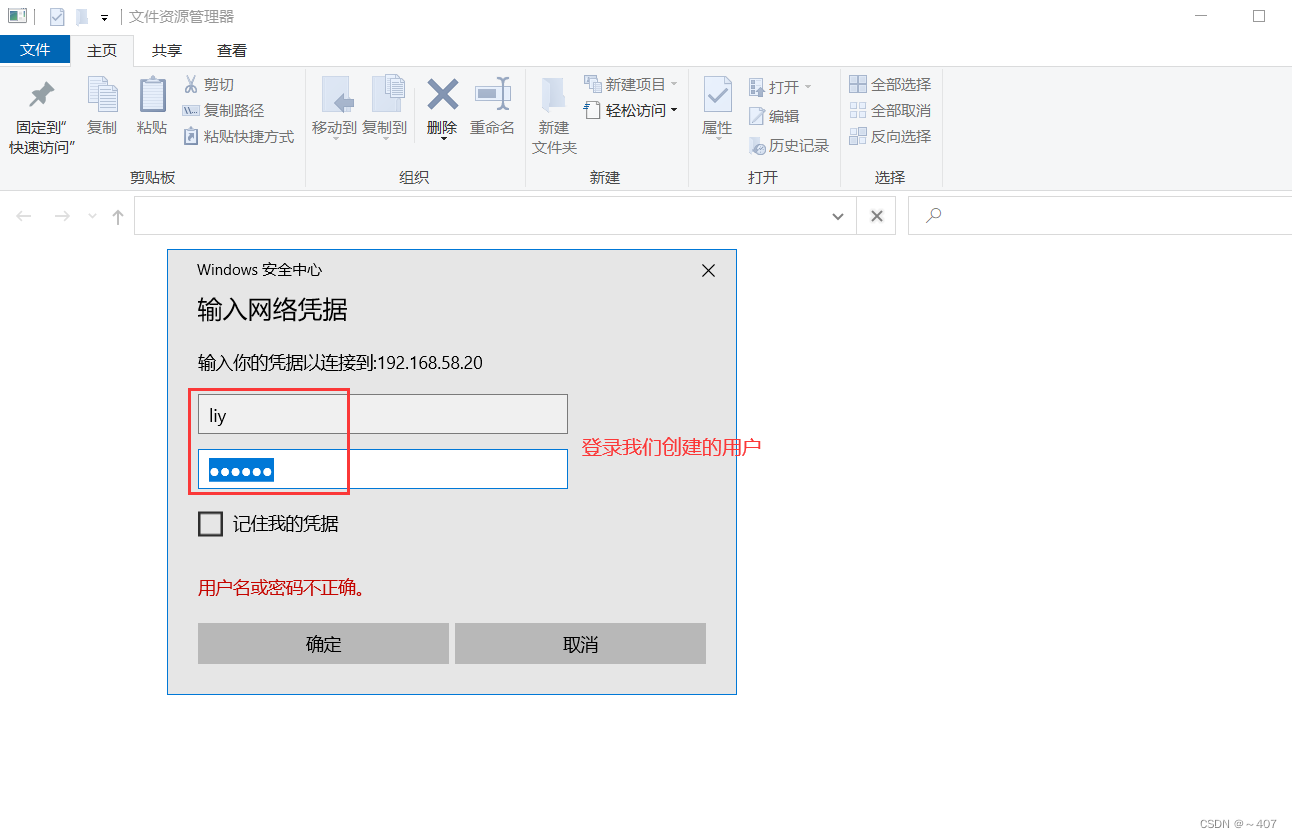This screenshot has height=838, width=1292.
Task: Click 全部选择 (Select all)
Action: pos(890,84)
